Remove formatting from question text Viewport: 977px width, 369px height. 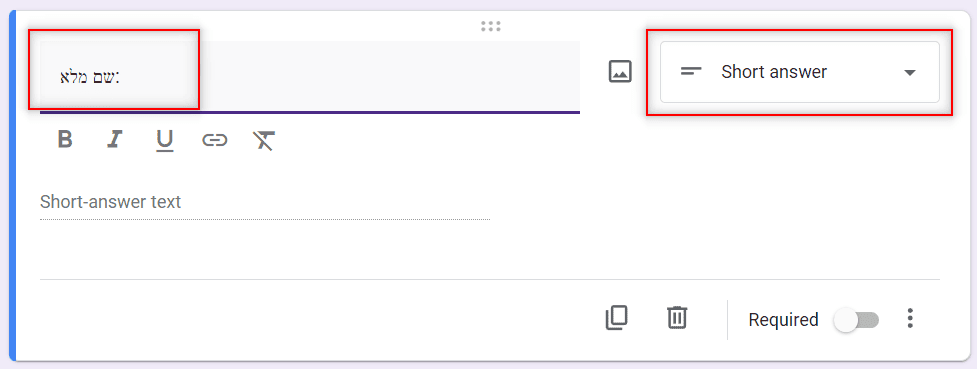[264, 141]
